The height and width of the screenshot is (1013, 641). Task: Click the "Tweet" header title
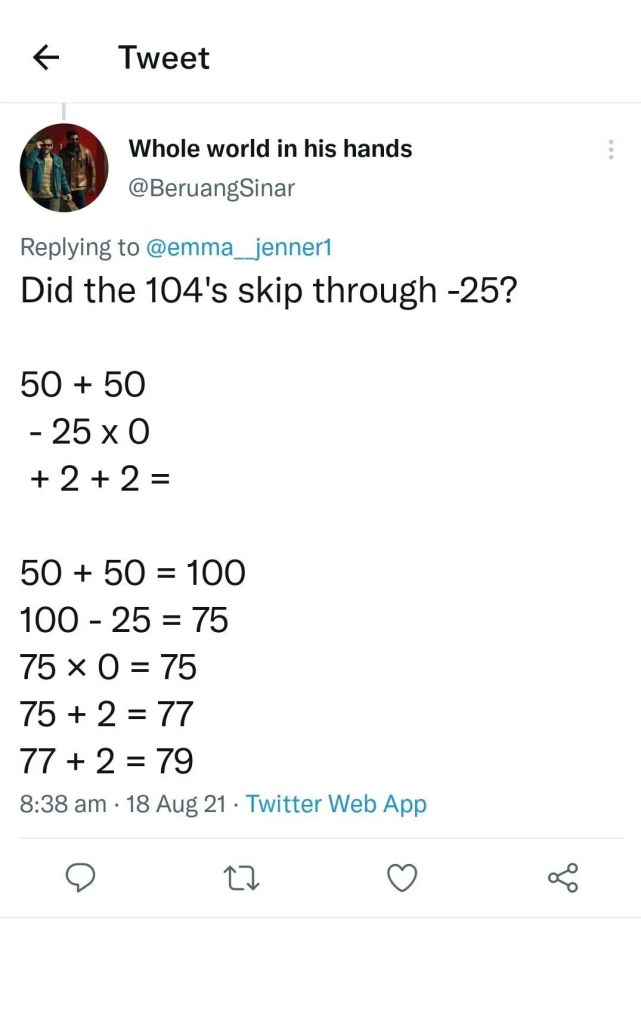[x=164, y=58]
